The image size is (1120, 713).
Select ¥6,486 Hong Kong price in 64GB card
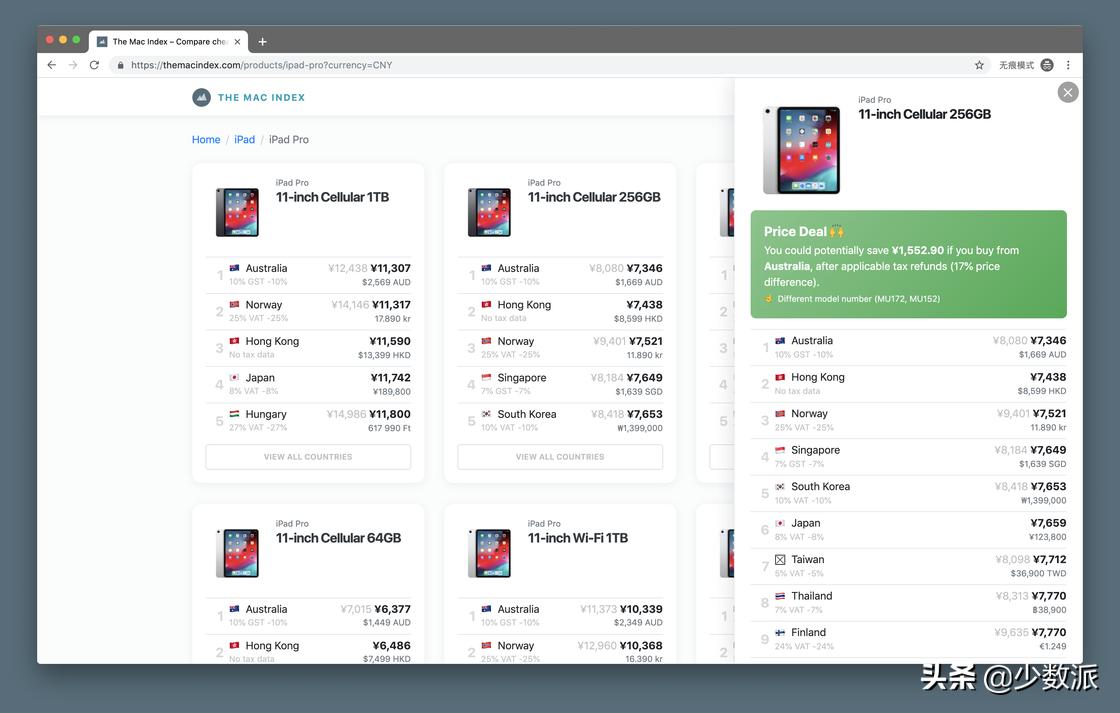(391, 645)
